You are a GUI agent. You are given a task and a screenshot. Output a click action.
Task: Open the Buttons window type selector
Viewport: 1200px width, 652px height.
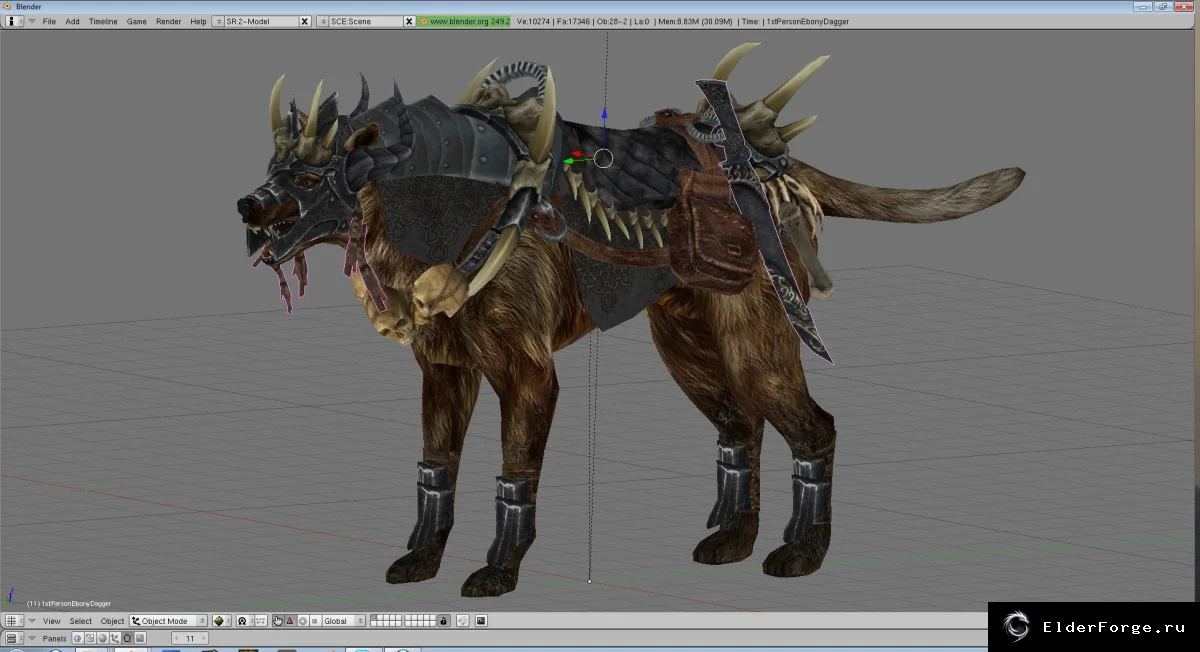pos(13,638)
